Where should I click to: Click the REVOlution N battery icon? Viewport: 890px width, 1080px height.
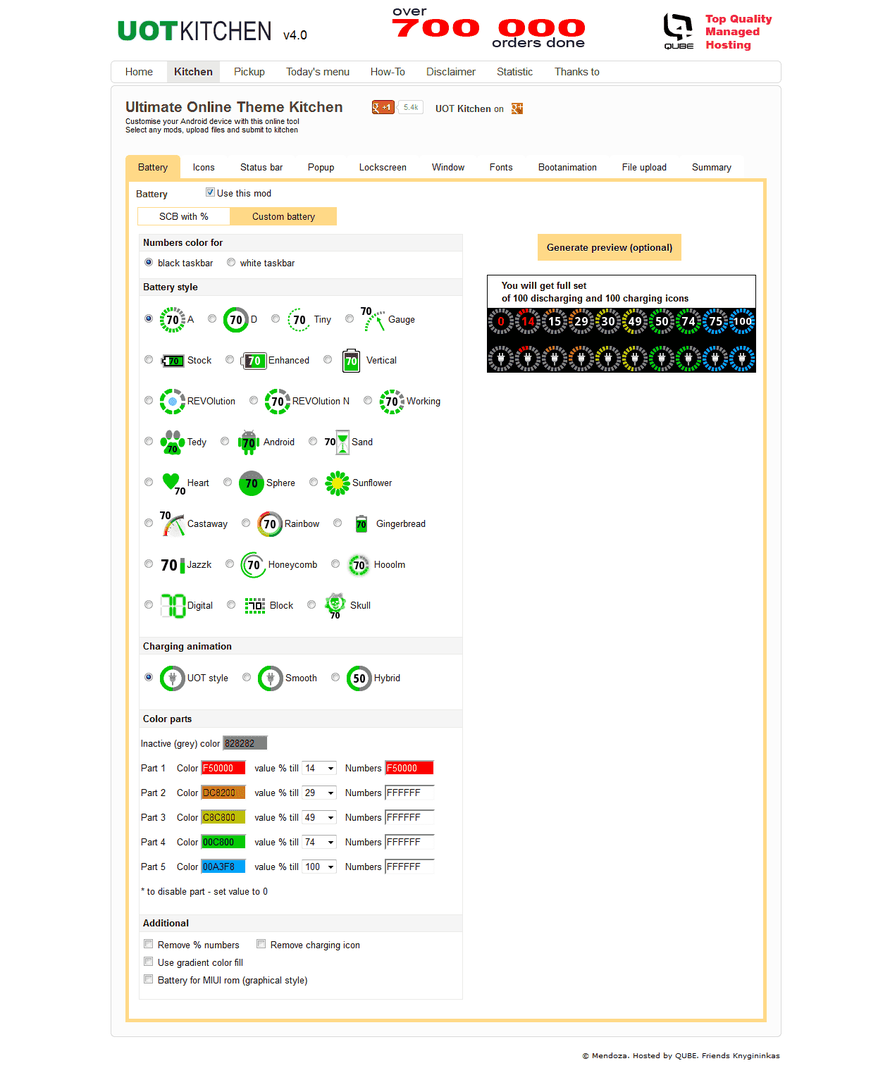[277, 401]
